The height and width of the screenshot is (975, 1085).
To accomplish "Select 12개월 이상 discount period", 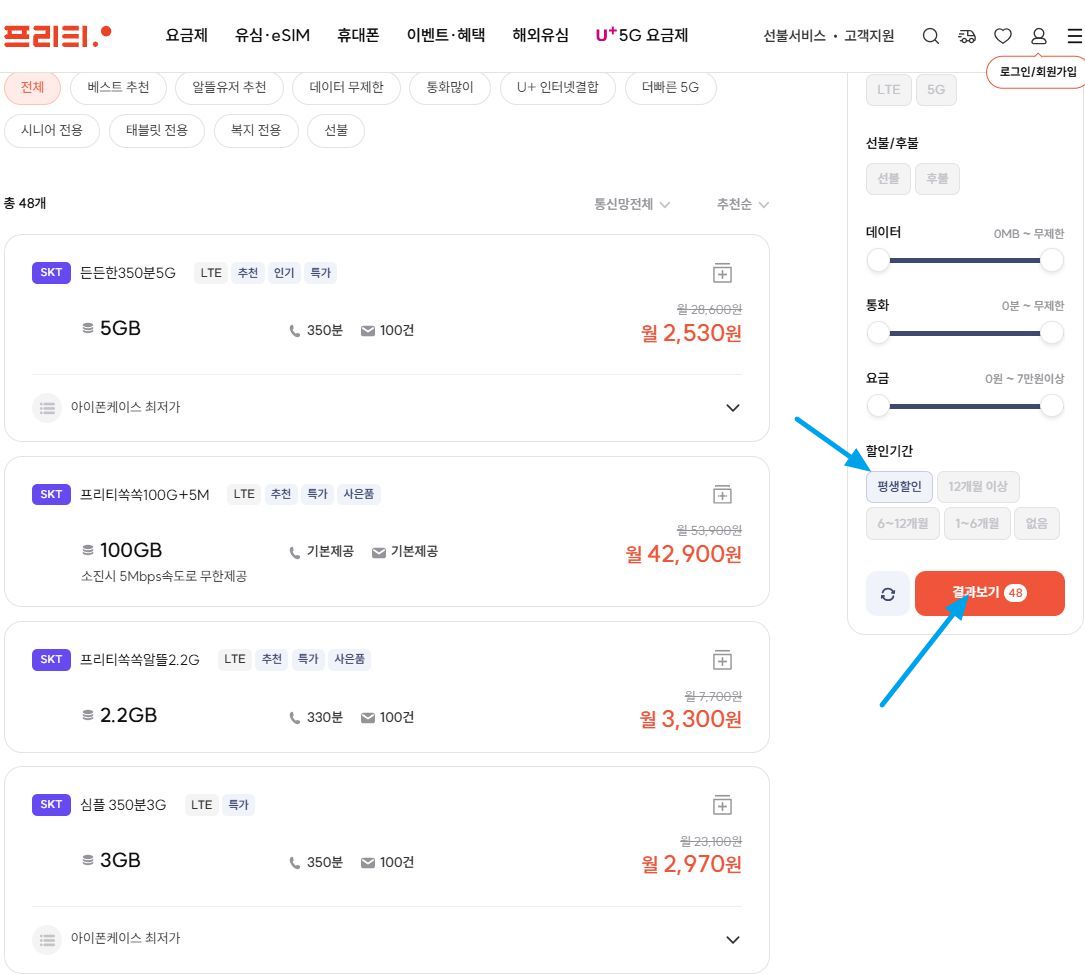I will (978, 486).
